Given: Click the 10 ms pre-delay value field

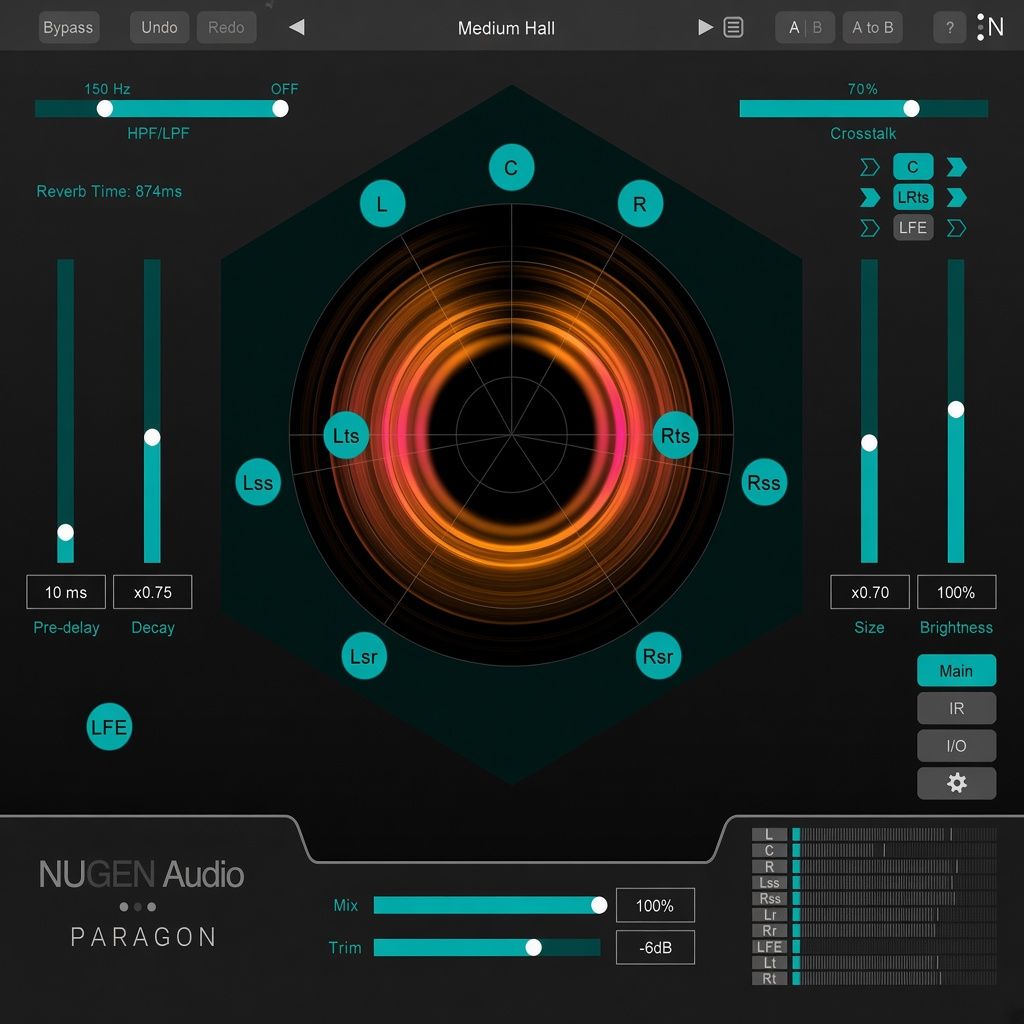Looking at the screenshot, I should pyautogui.click(x=66, y=592).
